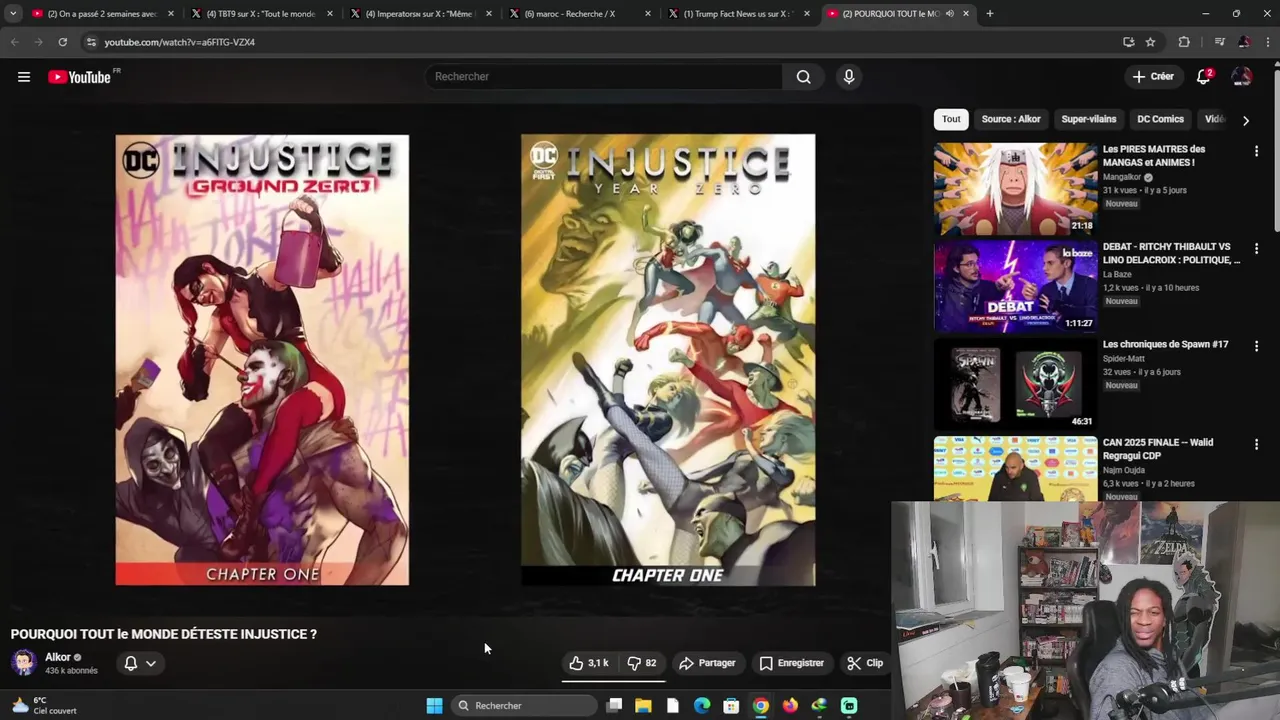Open Les PIRES MAITRES des MANGAS thumbnail

click(1015, 189)
